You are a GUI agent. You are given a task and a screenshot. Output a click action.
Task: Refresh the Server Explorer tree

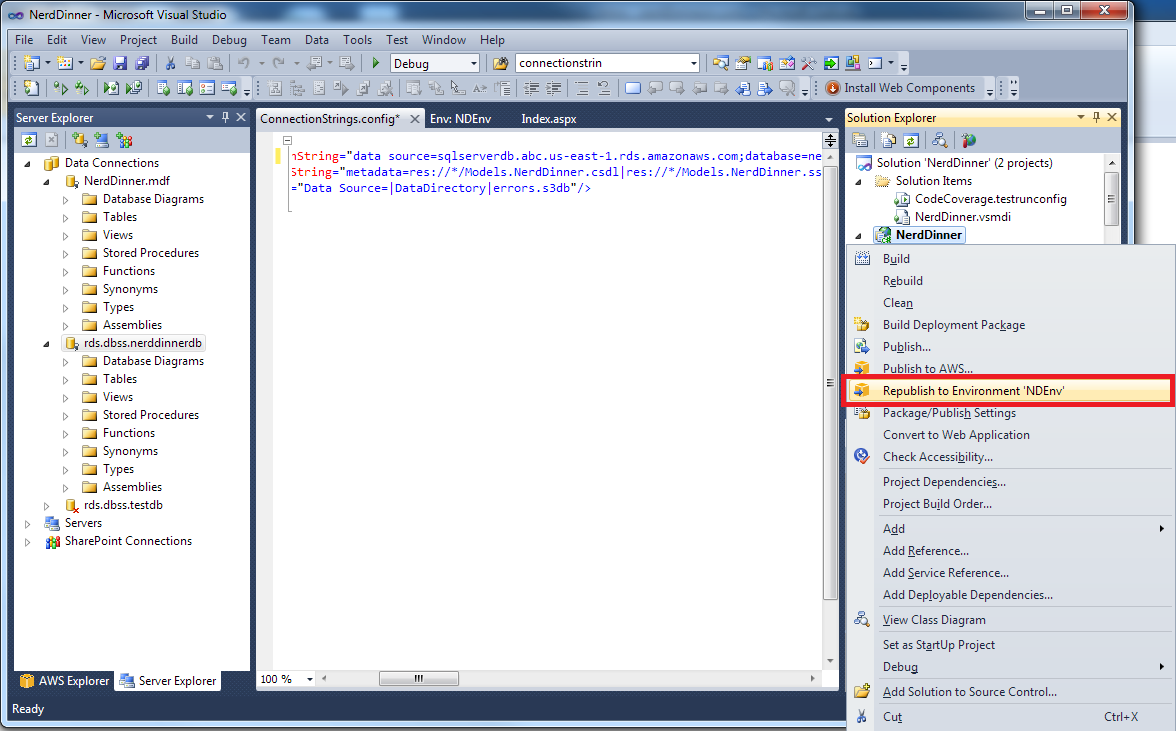29,140
